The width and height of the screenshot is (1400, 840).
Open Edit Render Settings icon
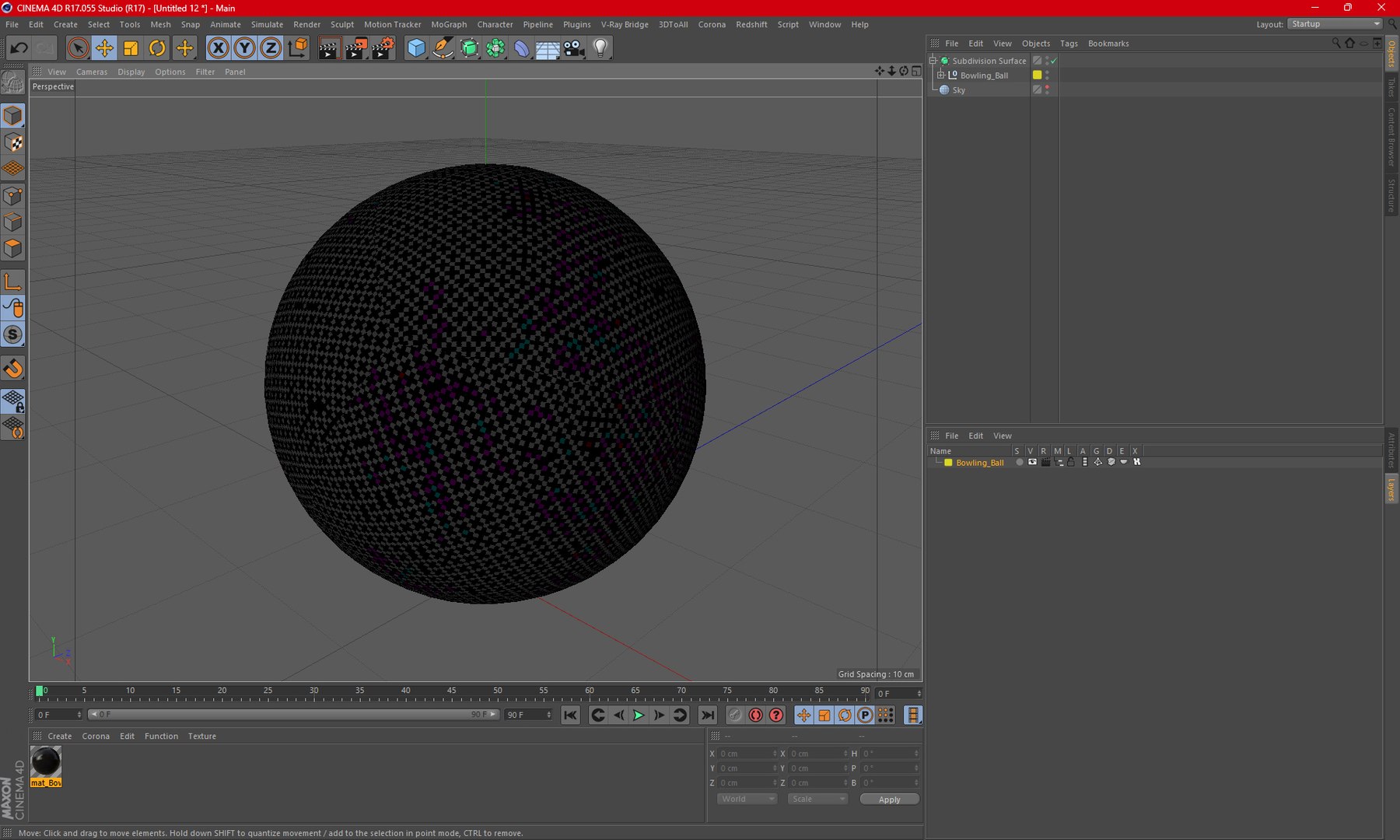383,48
